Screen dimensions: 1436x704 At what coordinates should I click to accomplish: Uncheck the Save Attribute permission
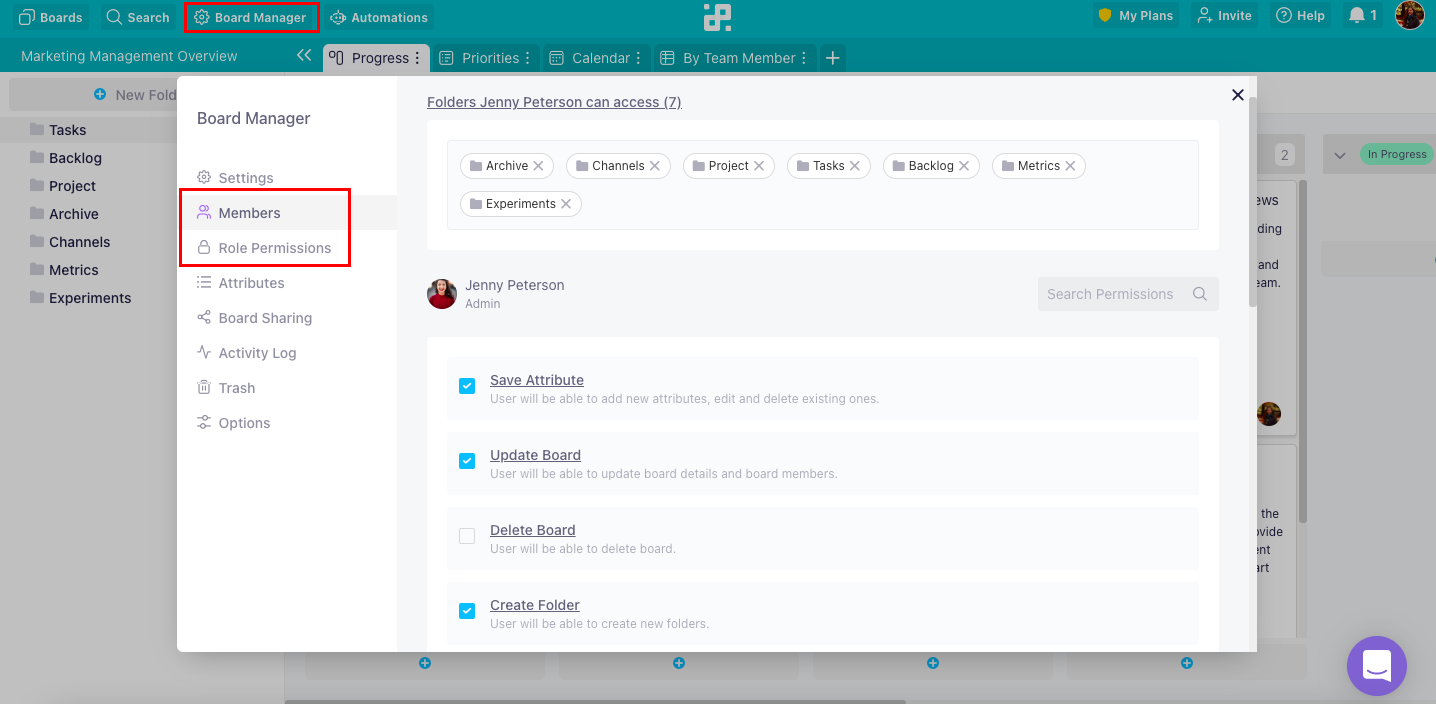466,385
